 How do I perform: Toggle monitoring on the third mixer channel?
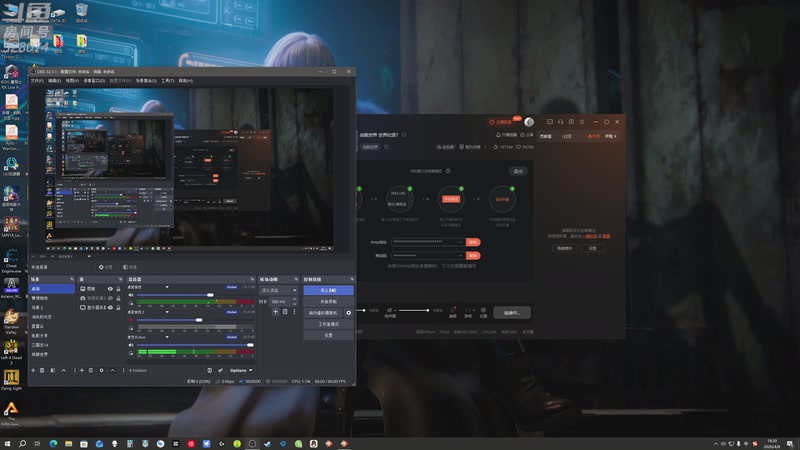click(131, 353)
